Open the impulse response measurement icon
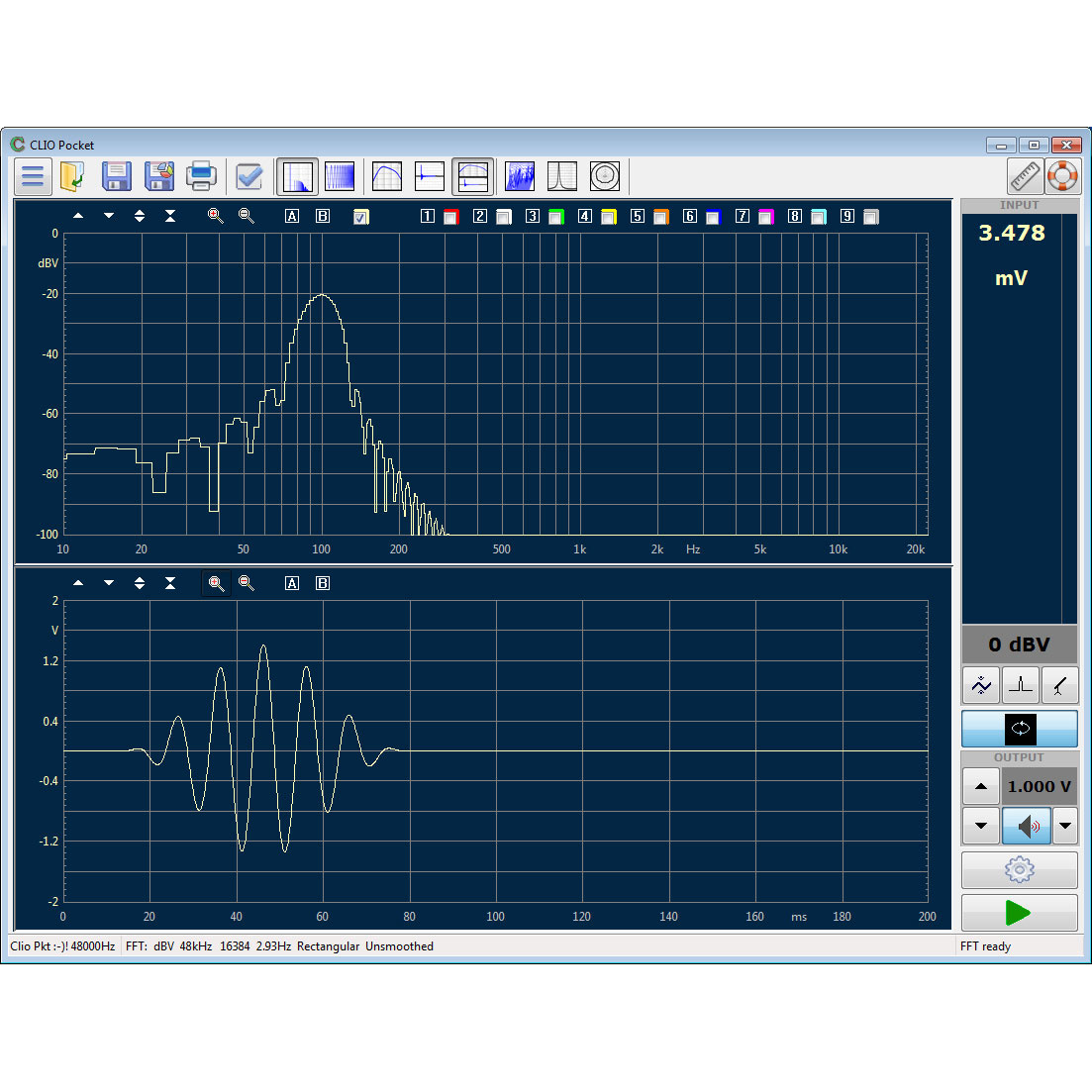Screen dimensions: 1092x1092 point(430,176)
